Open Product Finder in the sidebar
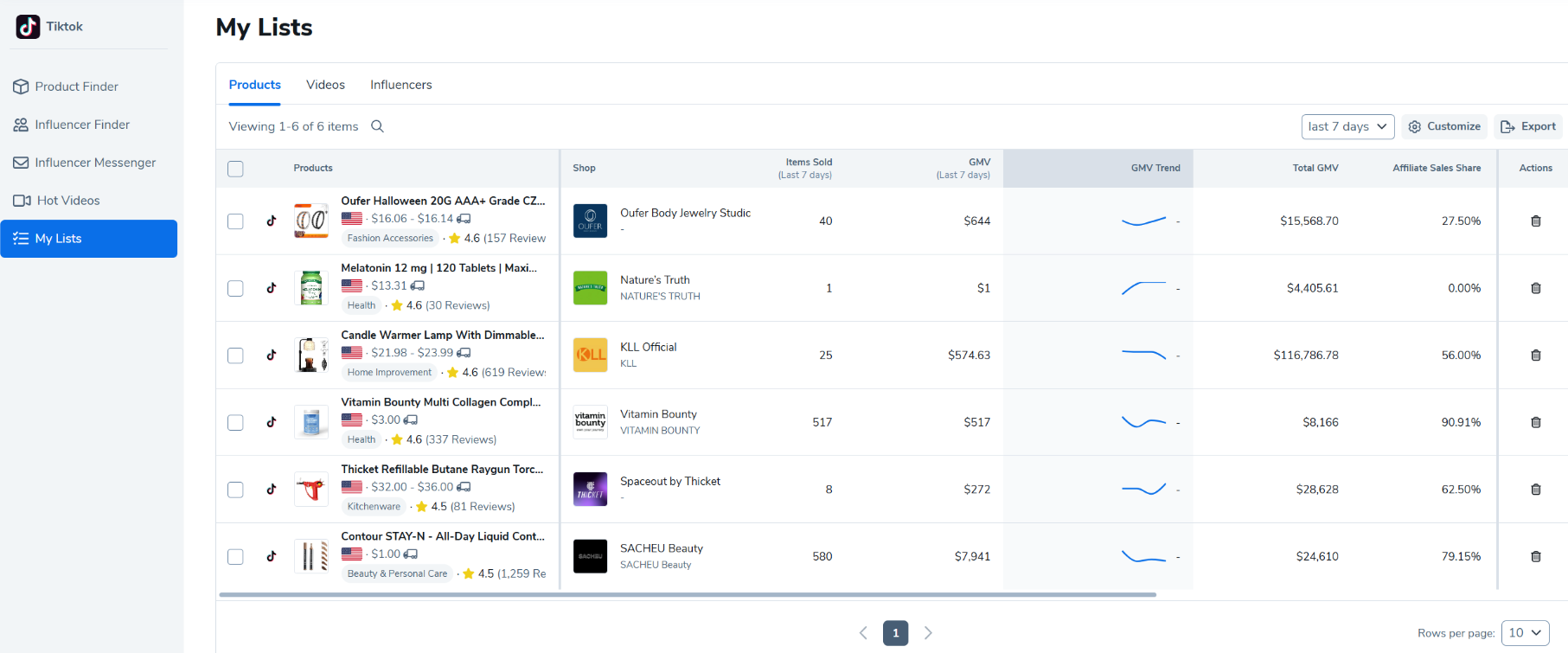Image resolution: width=1568 pixels, height=653 pixels. pyautogui.click(x=76, y=86)
